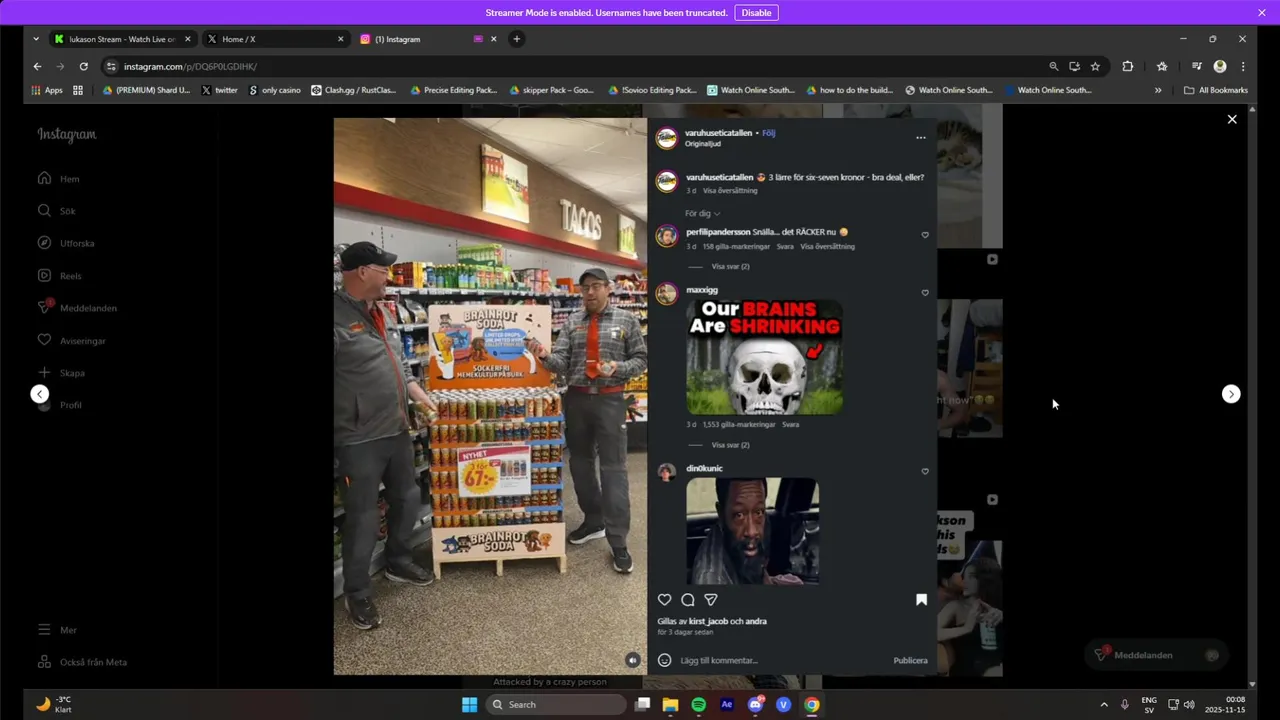
Task: Open Meddelanden in the sidebar
Action: pos(77,308)
